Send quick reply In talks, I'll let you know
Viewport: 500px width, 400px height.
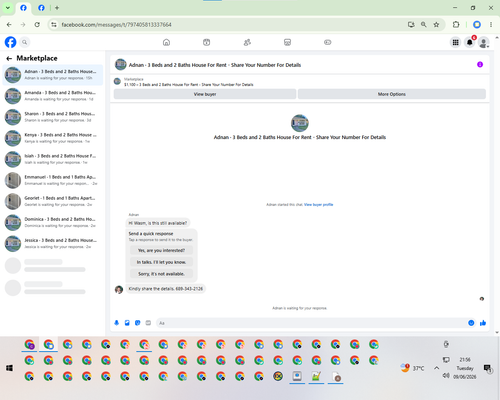[161, 262]
